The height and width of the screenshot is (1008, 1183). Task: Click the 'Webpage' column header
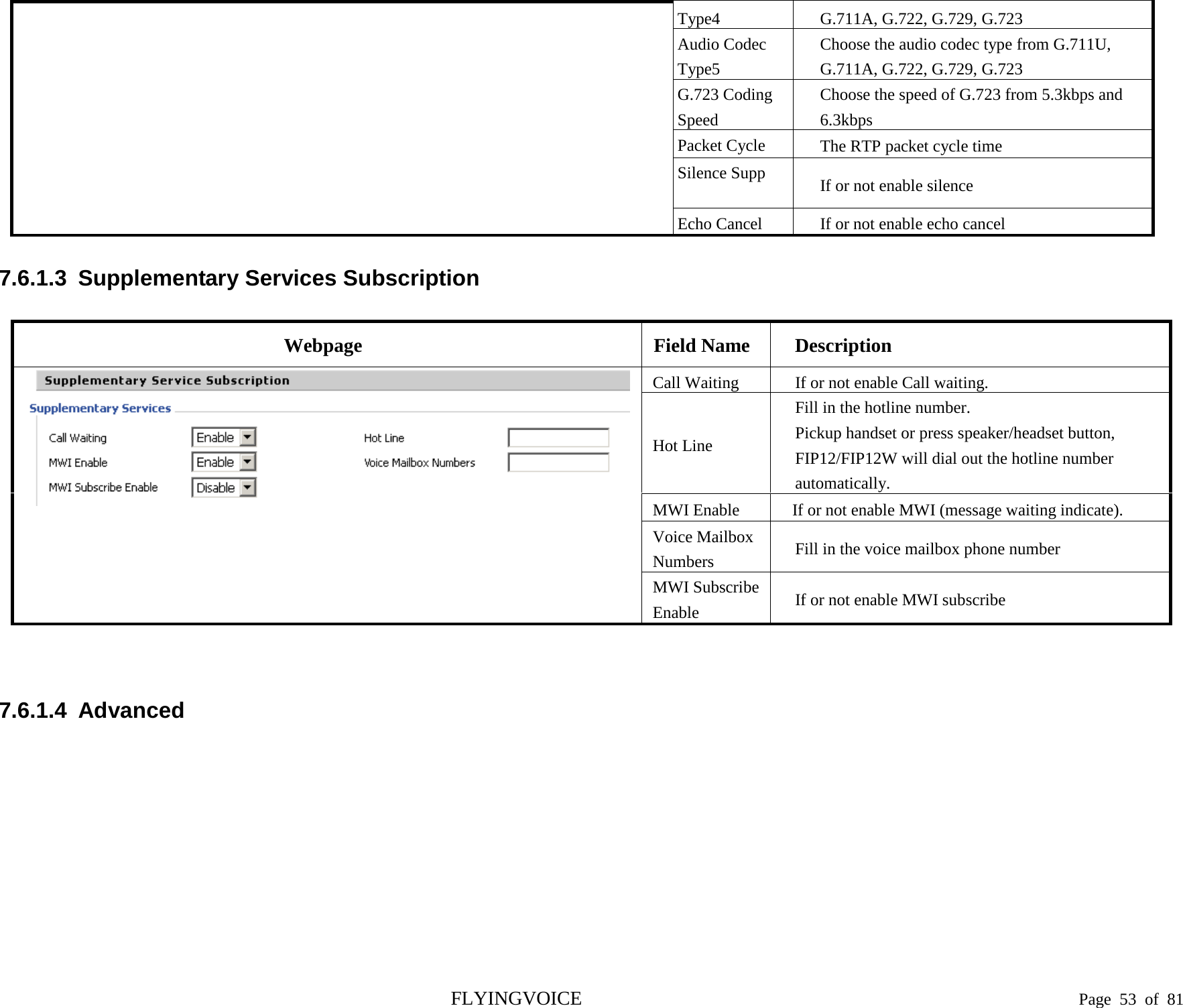point(323,346)
